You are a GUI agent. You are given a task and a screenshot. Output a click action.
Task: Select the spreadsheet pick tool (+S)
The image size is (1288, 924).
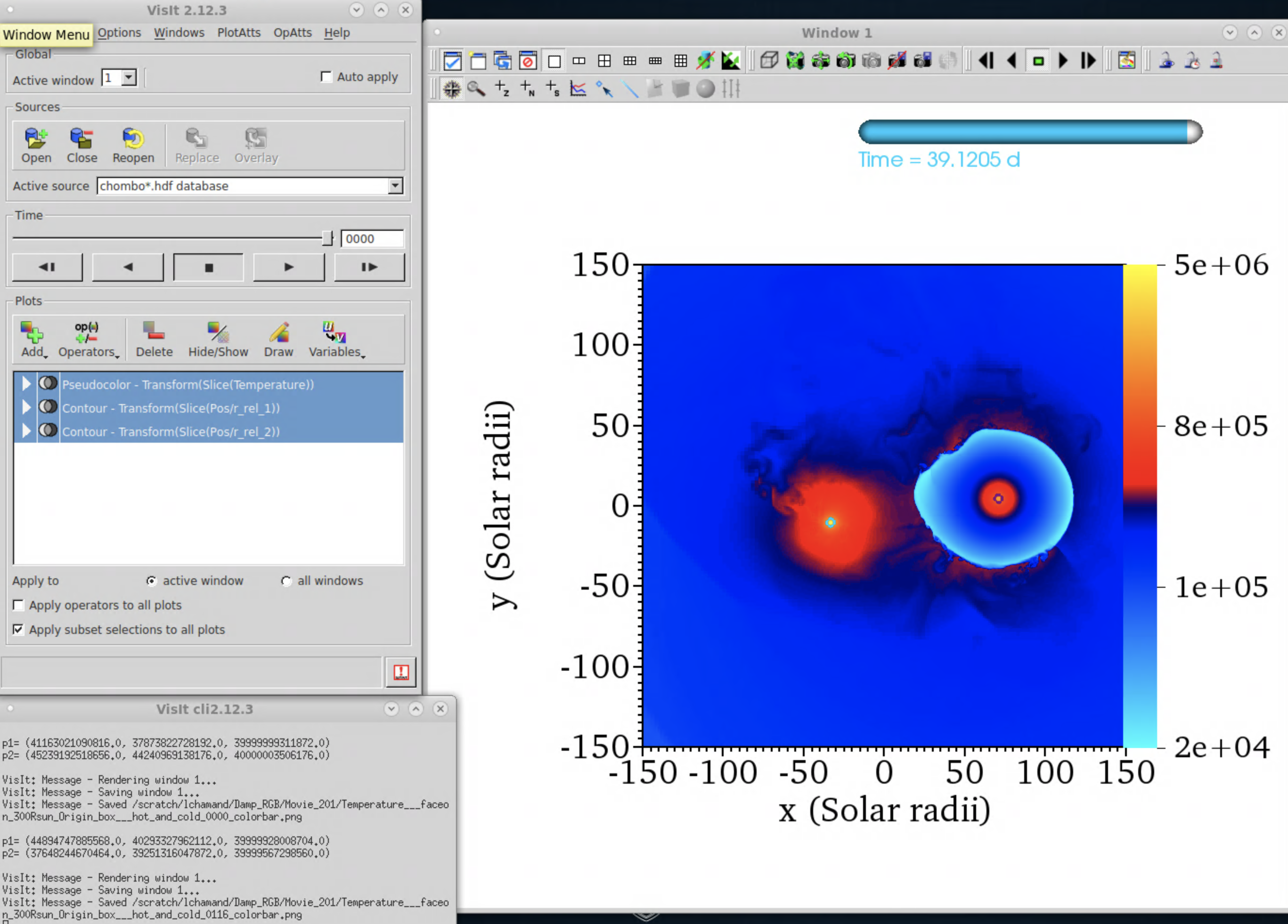pyautogui.click(x=553, y=89)
